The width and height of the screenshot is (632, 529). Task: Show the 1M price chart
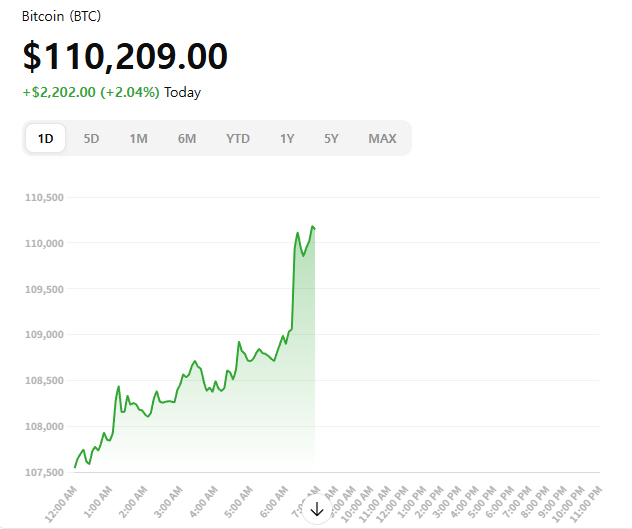point(138,138)
